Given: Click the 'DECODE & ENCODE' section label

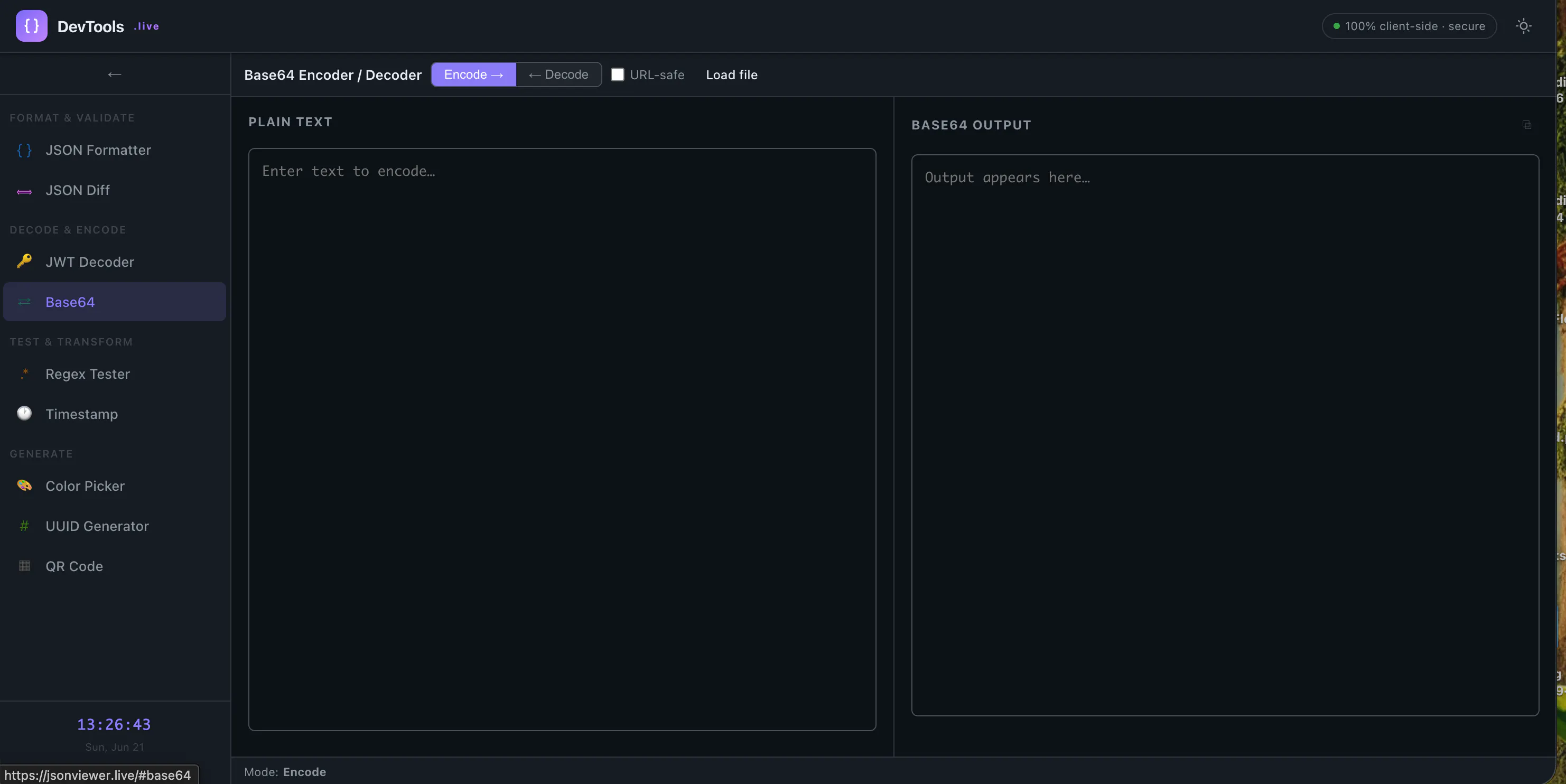Looking at the screenshot, I should pos(68,230).
